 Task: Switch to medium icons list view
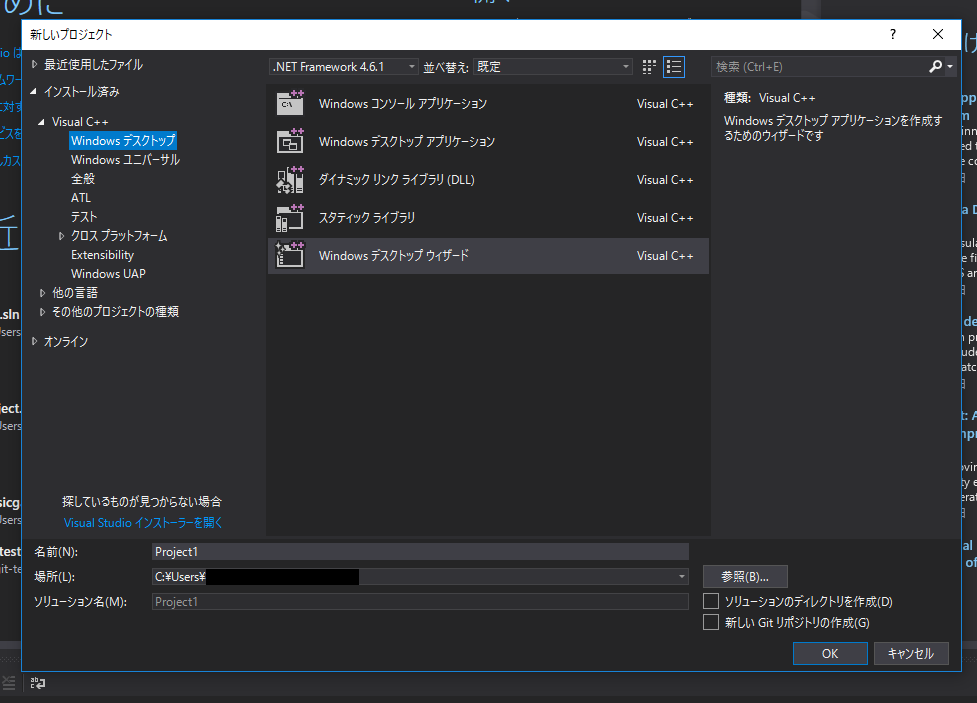point(674,67)
